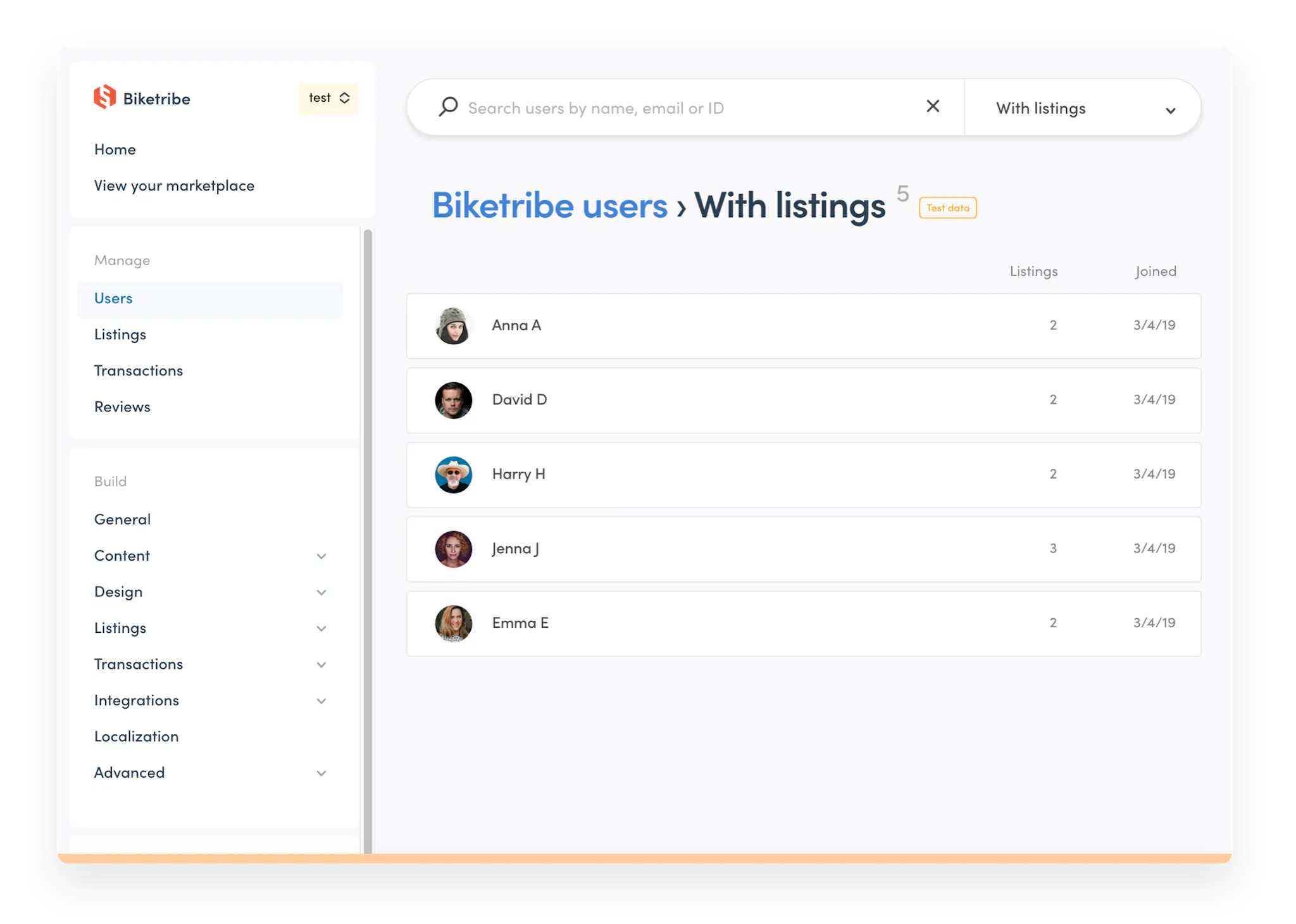Open the With listings filter dropdown
The width and height of the screenshot is (1296, 924).
point(1083,108)
